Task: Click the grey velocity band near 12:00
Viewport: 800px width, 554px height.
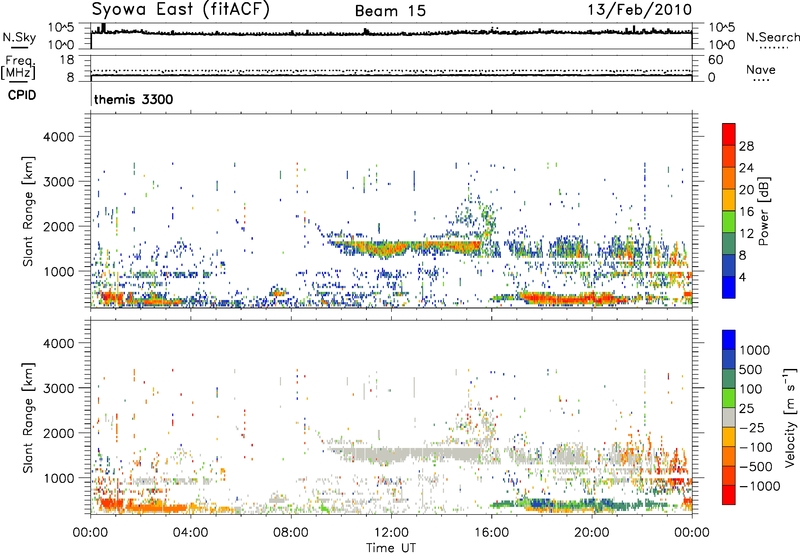Action: [403, 454]
